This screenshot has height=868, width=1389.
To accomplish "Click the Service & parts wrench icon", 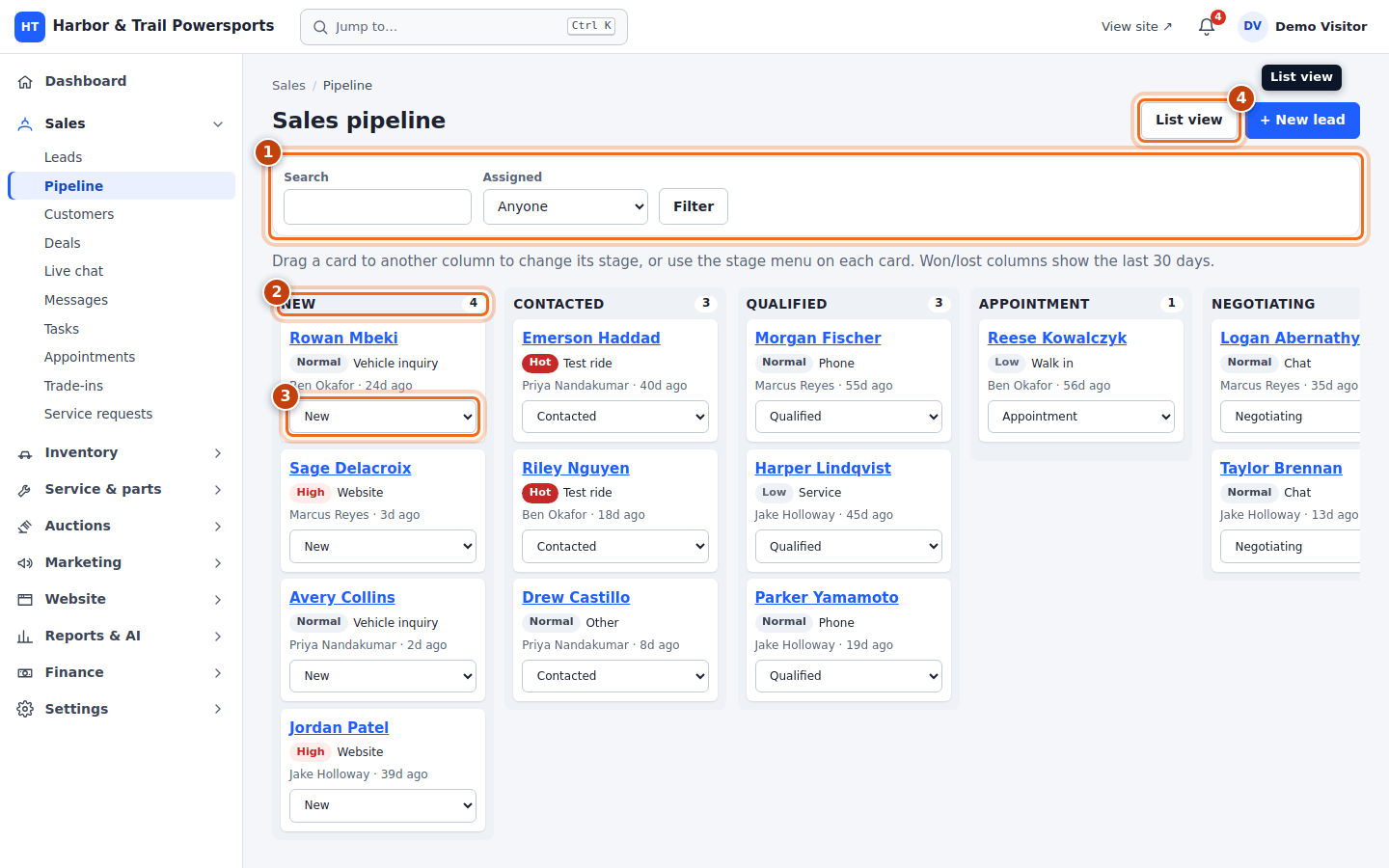I will (25, 490).
